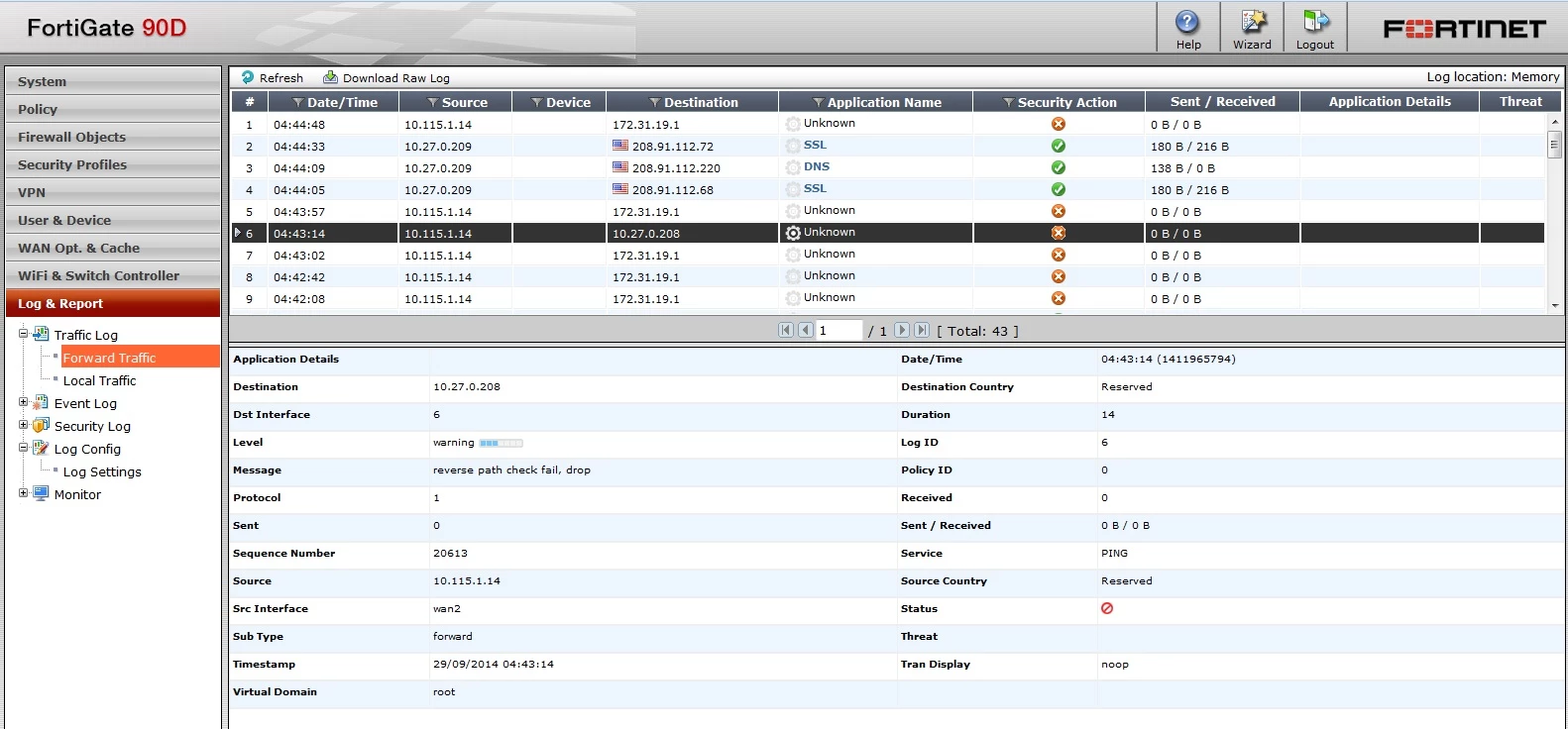Open the Security Profiles menu
The image size is (1568, 729).
click(x=113, y=164)
